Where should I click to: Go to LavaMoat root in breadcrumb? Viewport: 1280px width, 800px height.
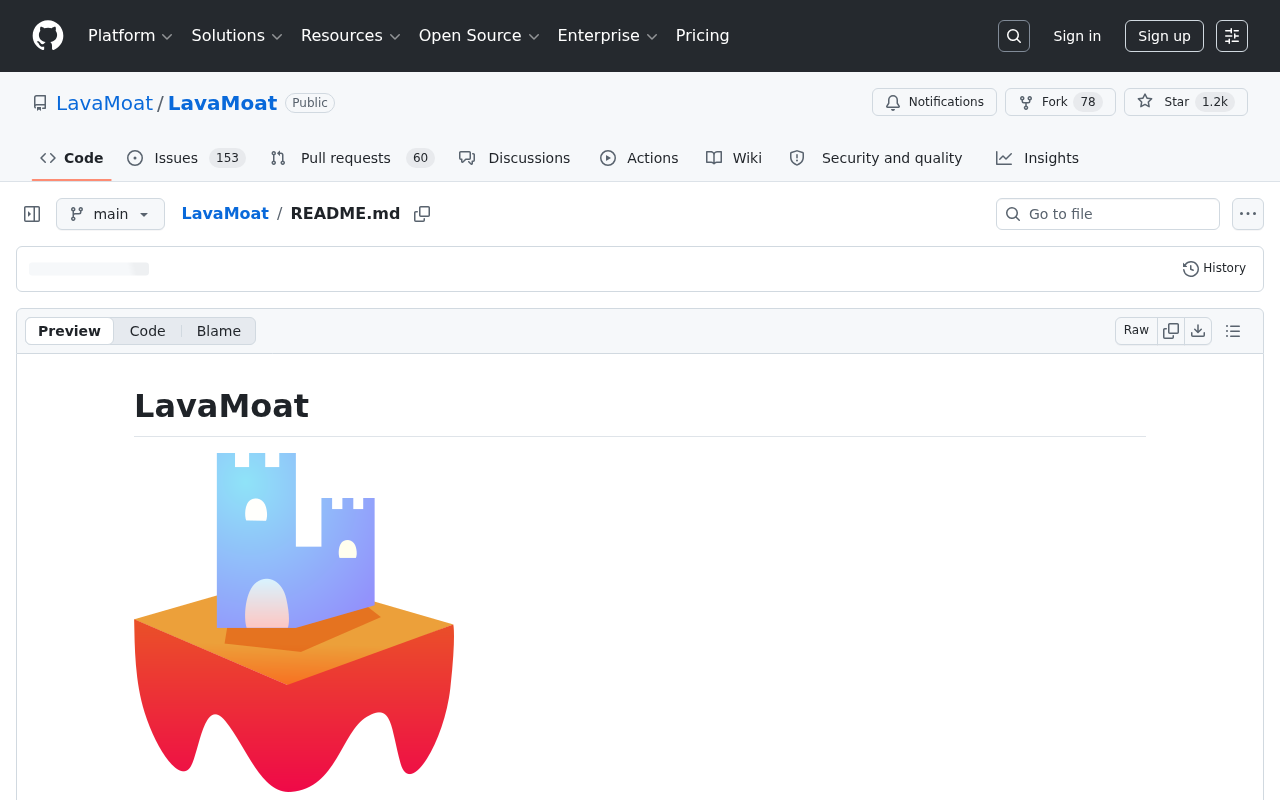(225, 214)
